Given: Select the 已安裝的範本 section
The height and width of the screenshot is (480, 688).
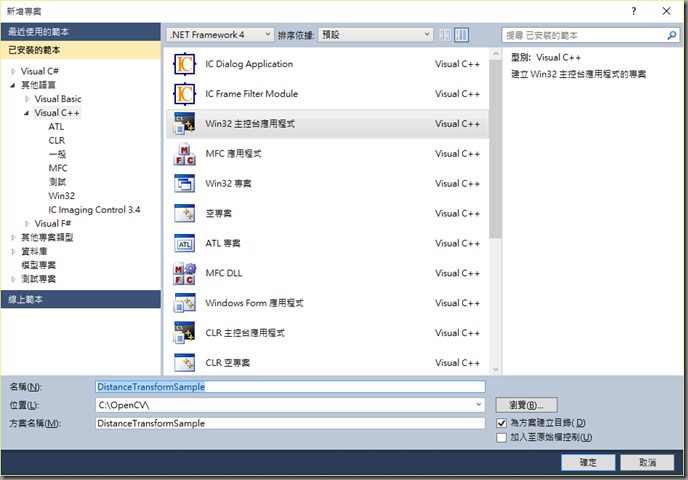Looking at the screenshot, I should click(81, 50).
